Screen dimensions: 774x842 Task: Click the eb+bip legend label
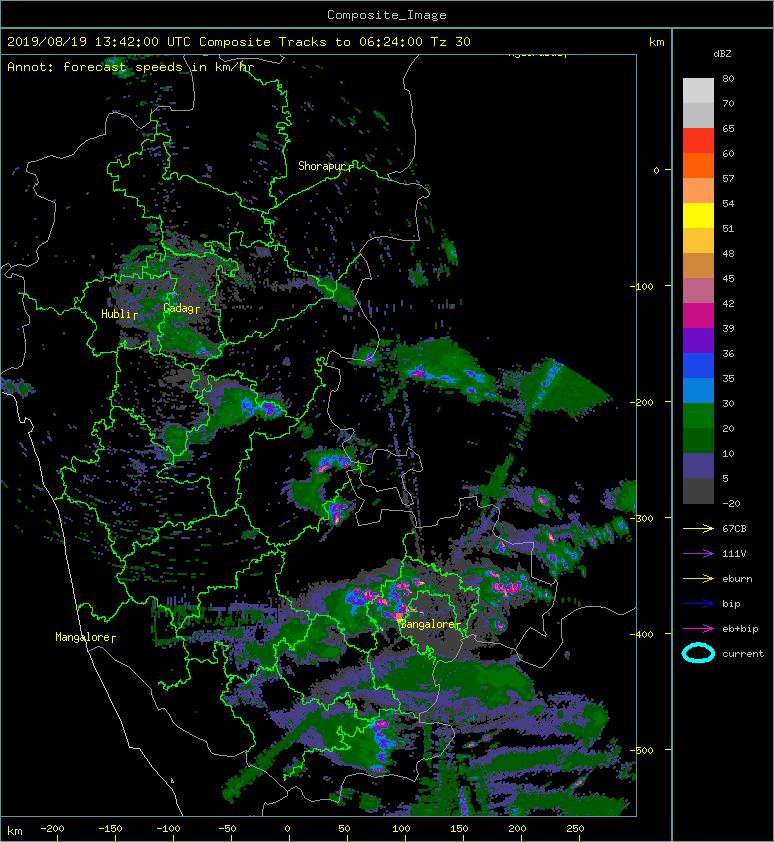[x=740, y=629]
